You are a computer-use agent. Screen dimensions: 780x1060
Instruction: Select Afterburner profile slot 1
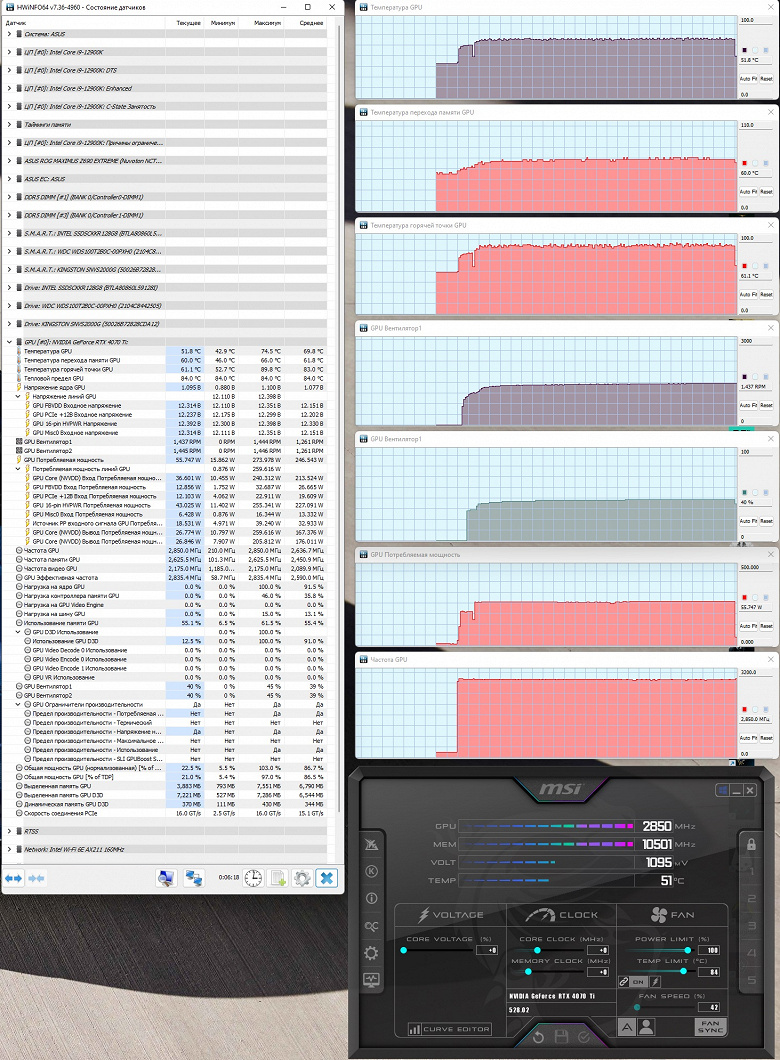751,872
